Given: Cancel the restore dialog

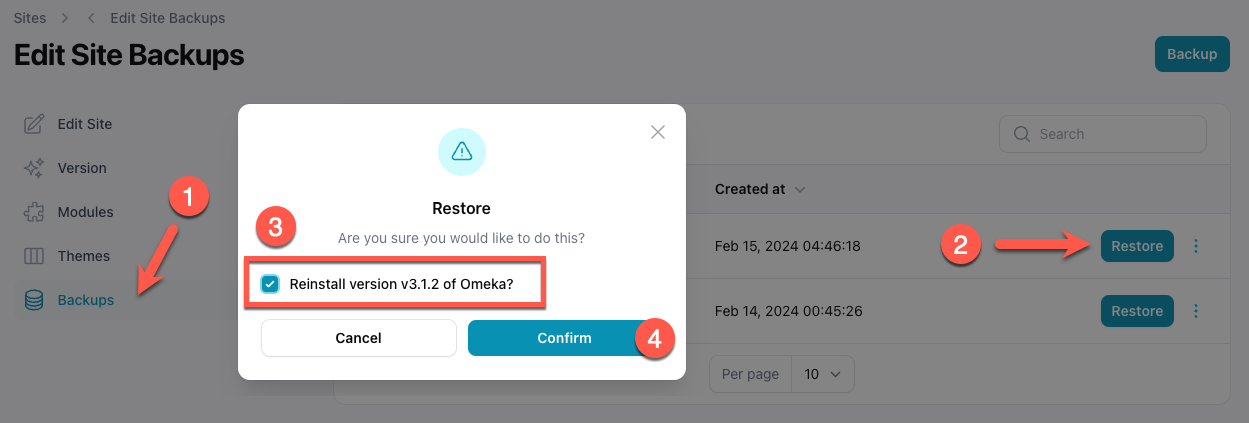Looking at the screenshot, I should click(x=359, y=338).
